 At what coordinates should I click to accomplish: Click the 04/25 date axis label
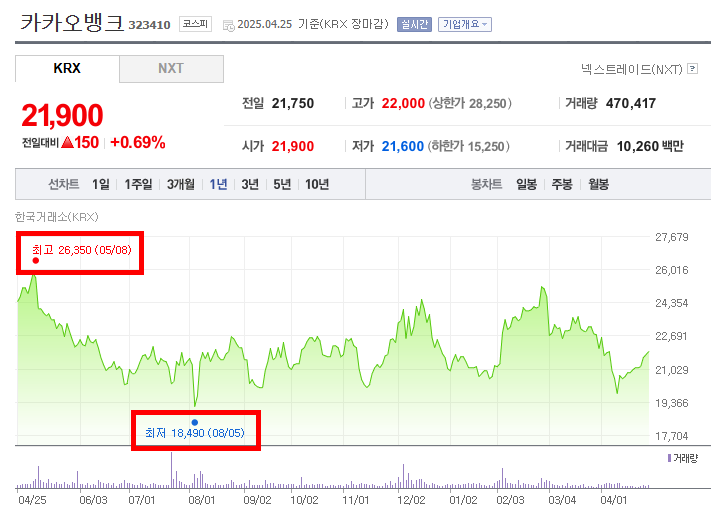[32, 500]
